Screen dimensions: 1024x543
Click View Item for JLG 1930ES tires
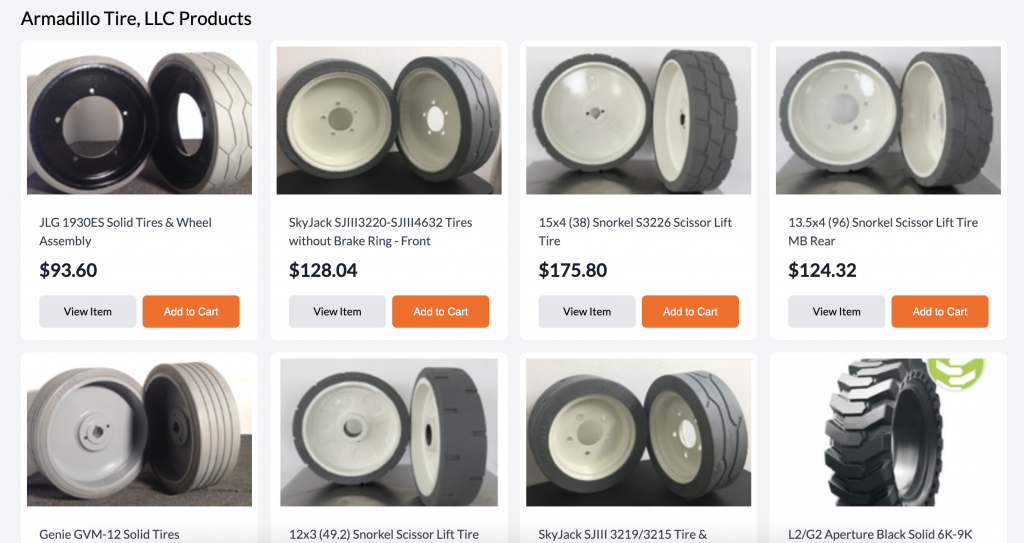88,312
